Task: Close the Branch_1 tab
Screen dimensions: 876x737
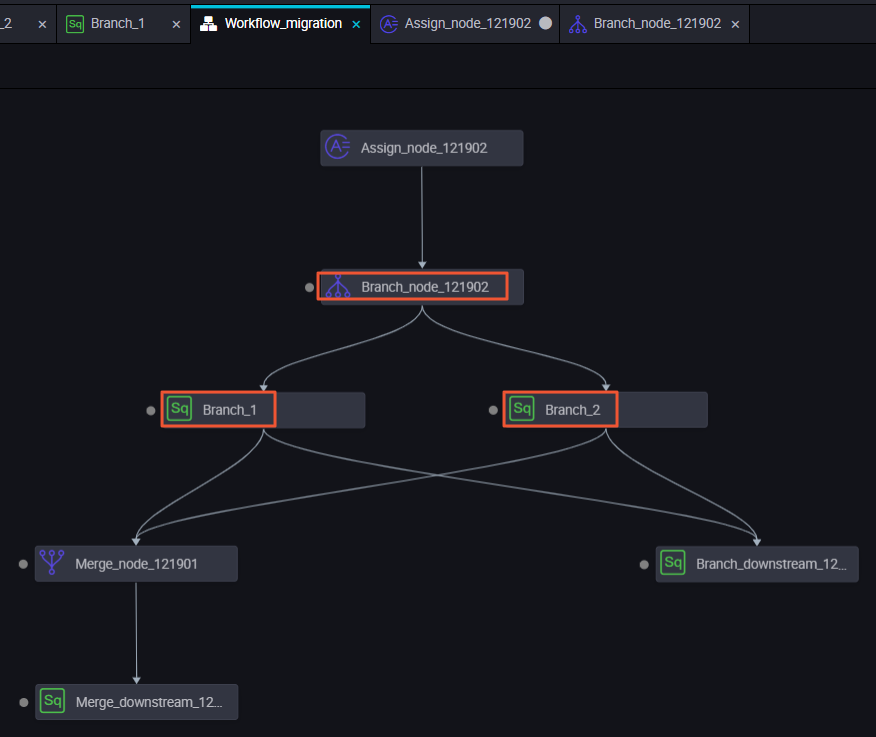Action: pos(177,24)
